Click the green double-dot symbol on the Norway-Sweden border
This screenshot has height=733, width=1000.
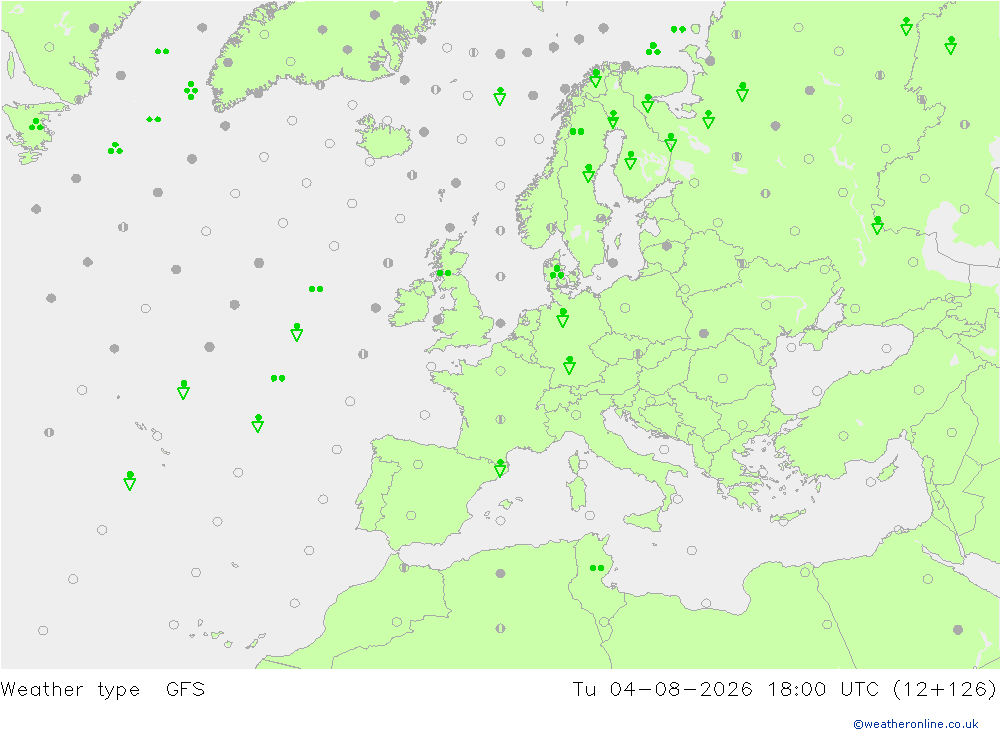tap(577, 131)
